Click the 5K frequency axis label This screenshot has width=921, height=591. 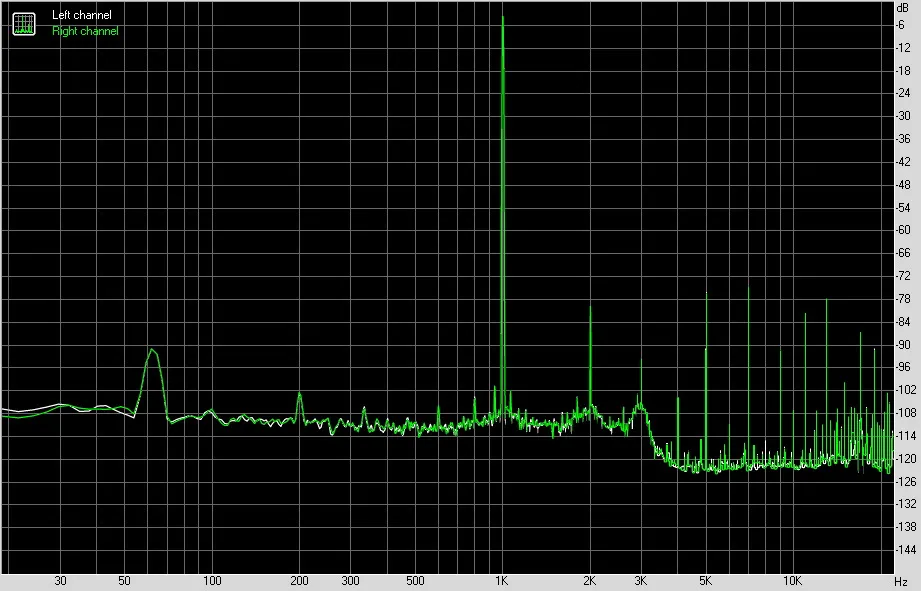pos(705,581)
